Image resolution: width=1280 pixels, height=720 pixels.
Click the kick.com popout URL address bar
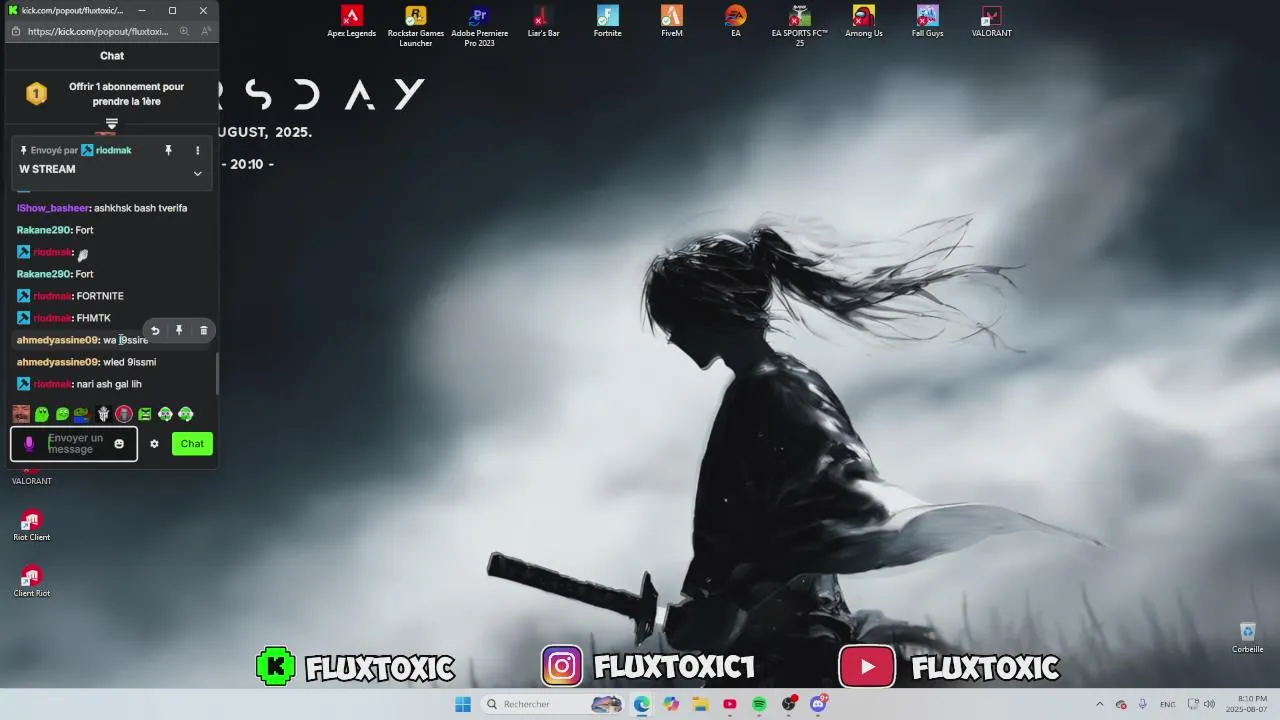coord(98,31)
